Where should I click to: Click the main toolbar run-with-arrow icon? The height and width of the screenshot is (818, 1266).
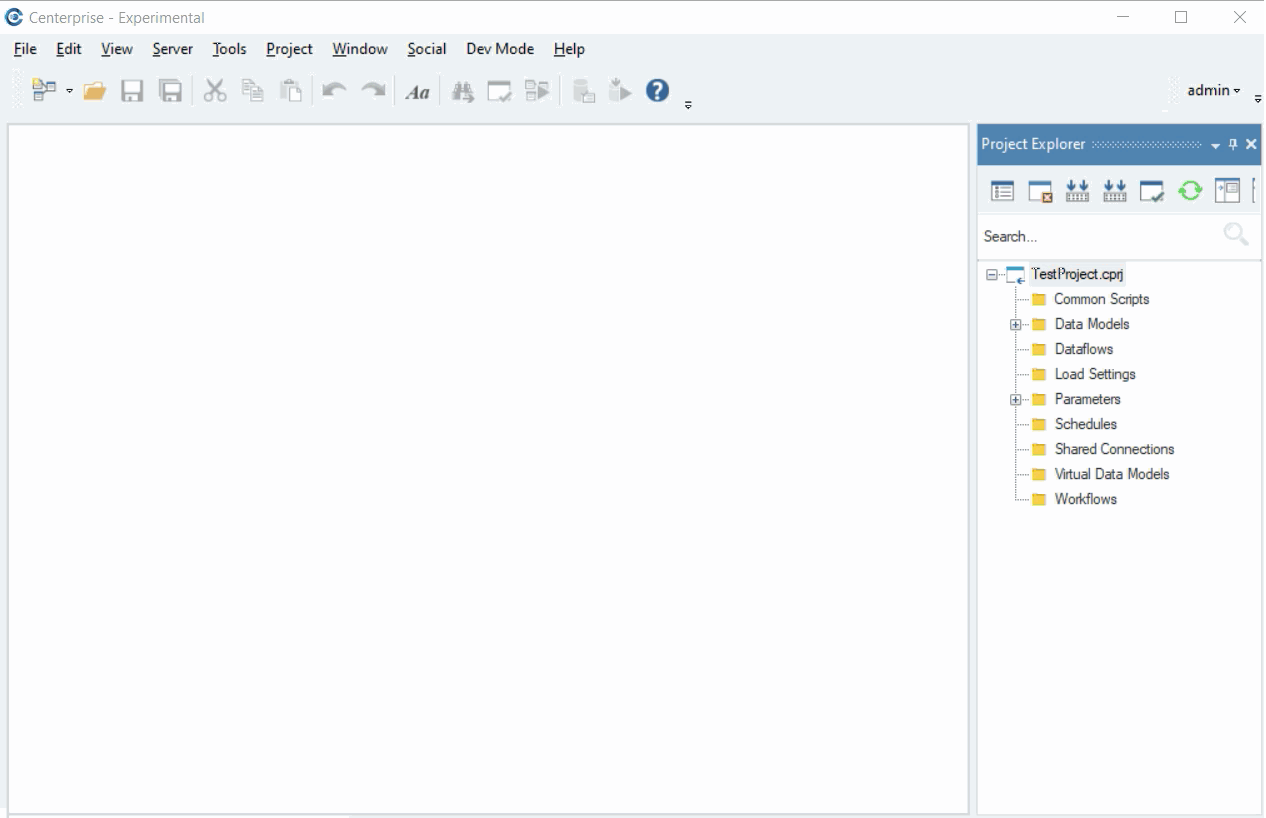[x=537, y=91]
